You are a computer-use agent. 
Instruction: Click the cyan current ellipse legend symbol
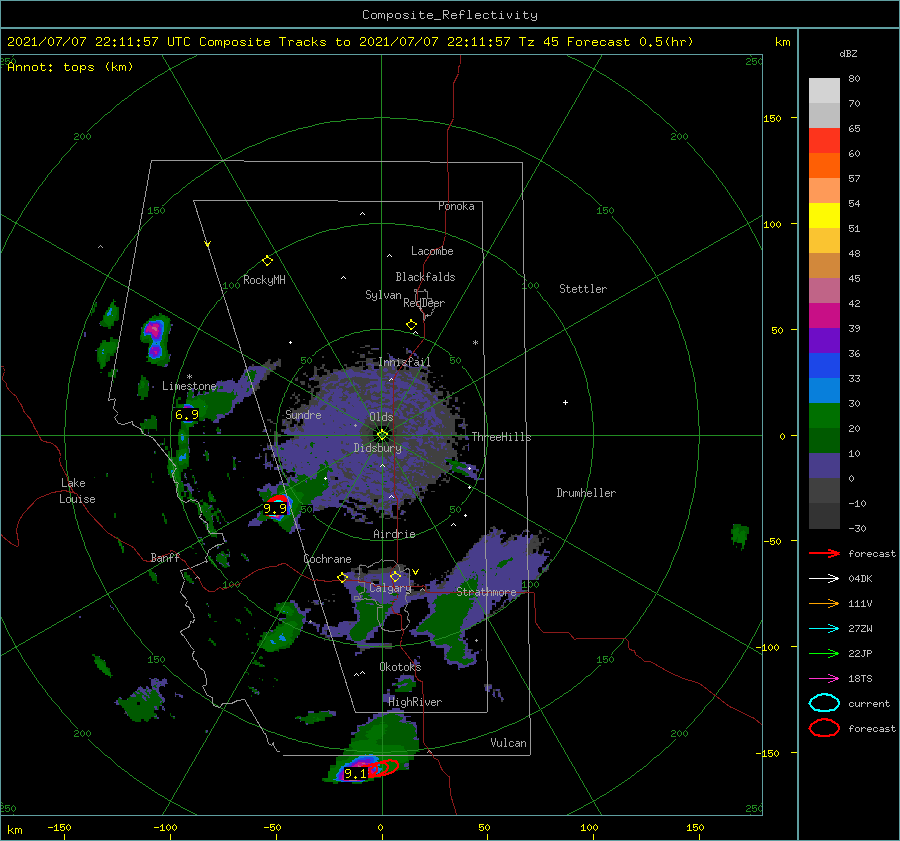[824, 703]
